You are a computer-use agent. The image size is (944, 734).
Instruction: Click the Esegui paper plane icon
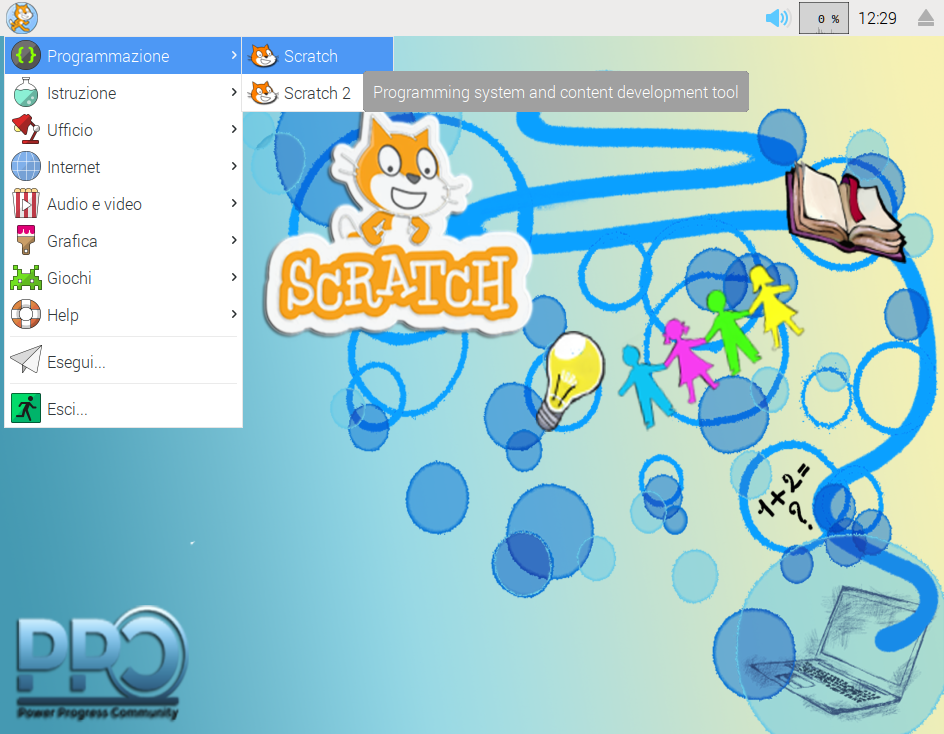(x=26, y=360)
